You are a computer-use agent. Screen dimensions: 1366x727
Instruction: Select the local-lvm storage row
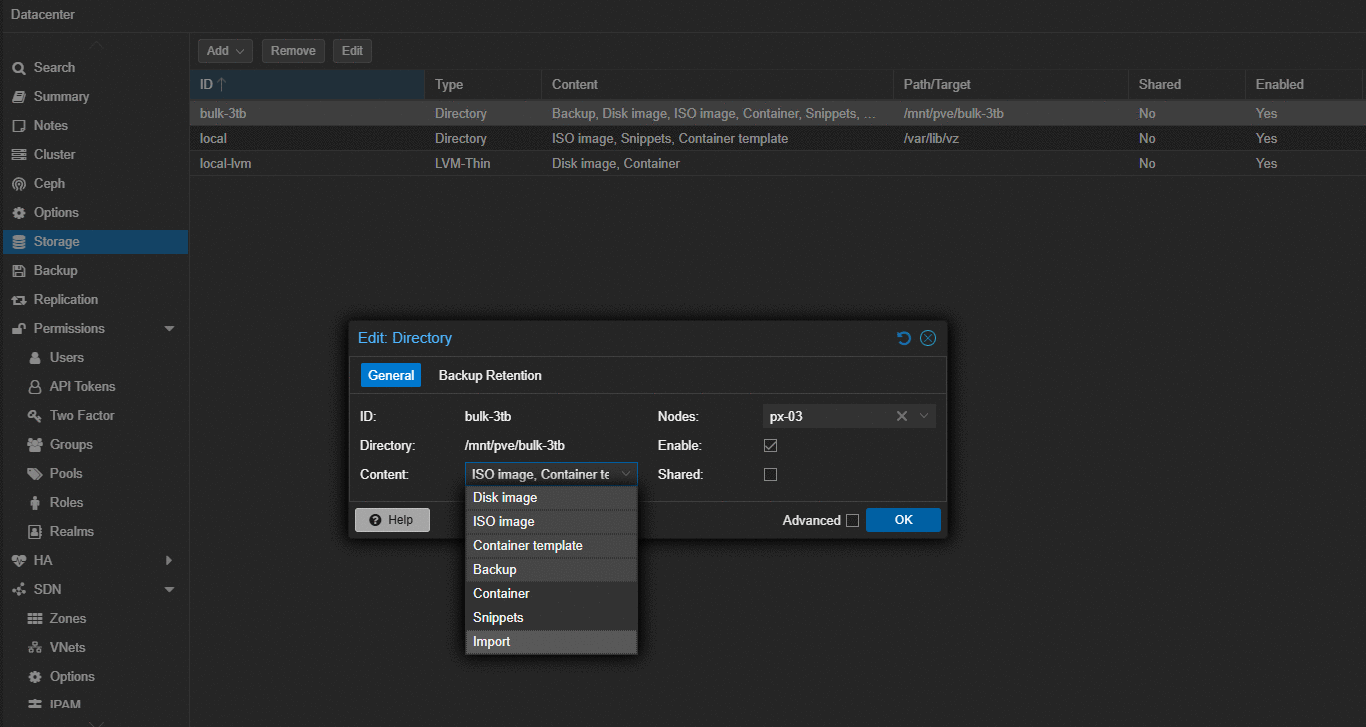[776, 163]
